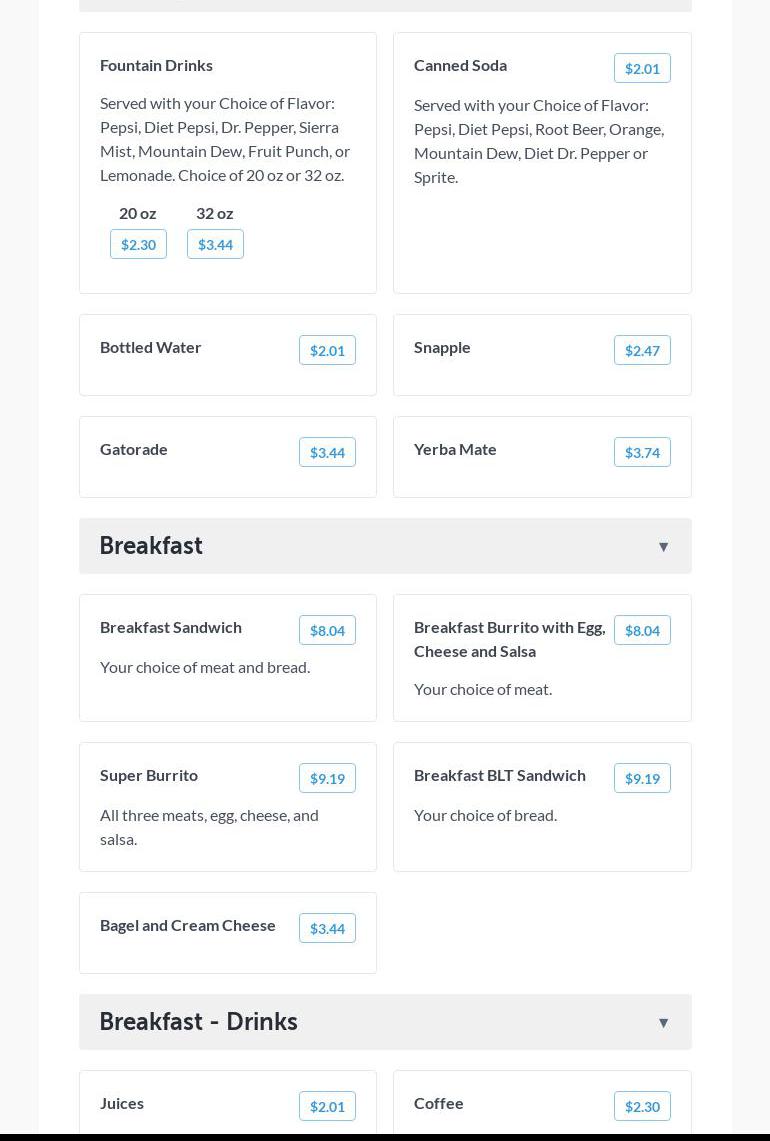Select the 20 oz fountain drink price

tap(138, 244)
